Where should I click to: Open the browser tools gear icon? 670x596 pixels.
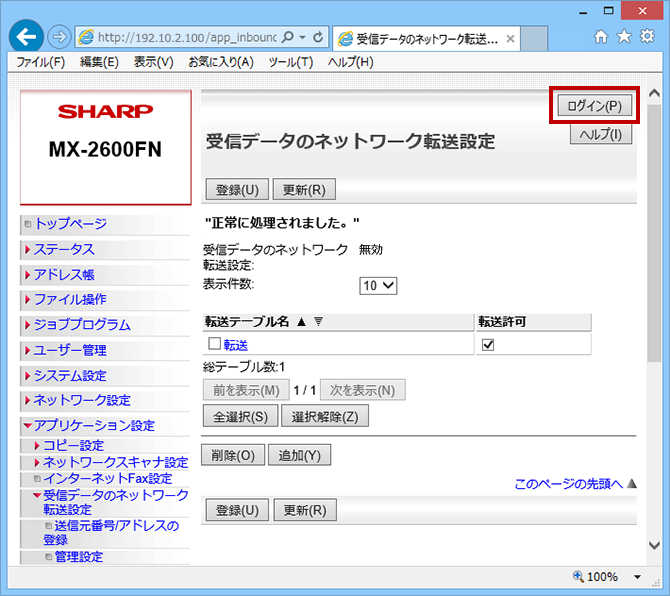point(647,37)
